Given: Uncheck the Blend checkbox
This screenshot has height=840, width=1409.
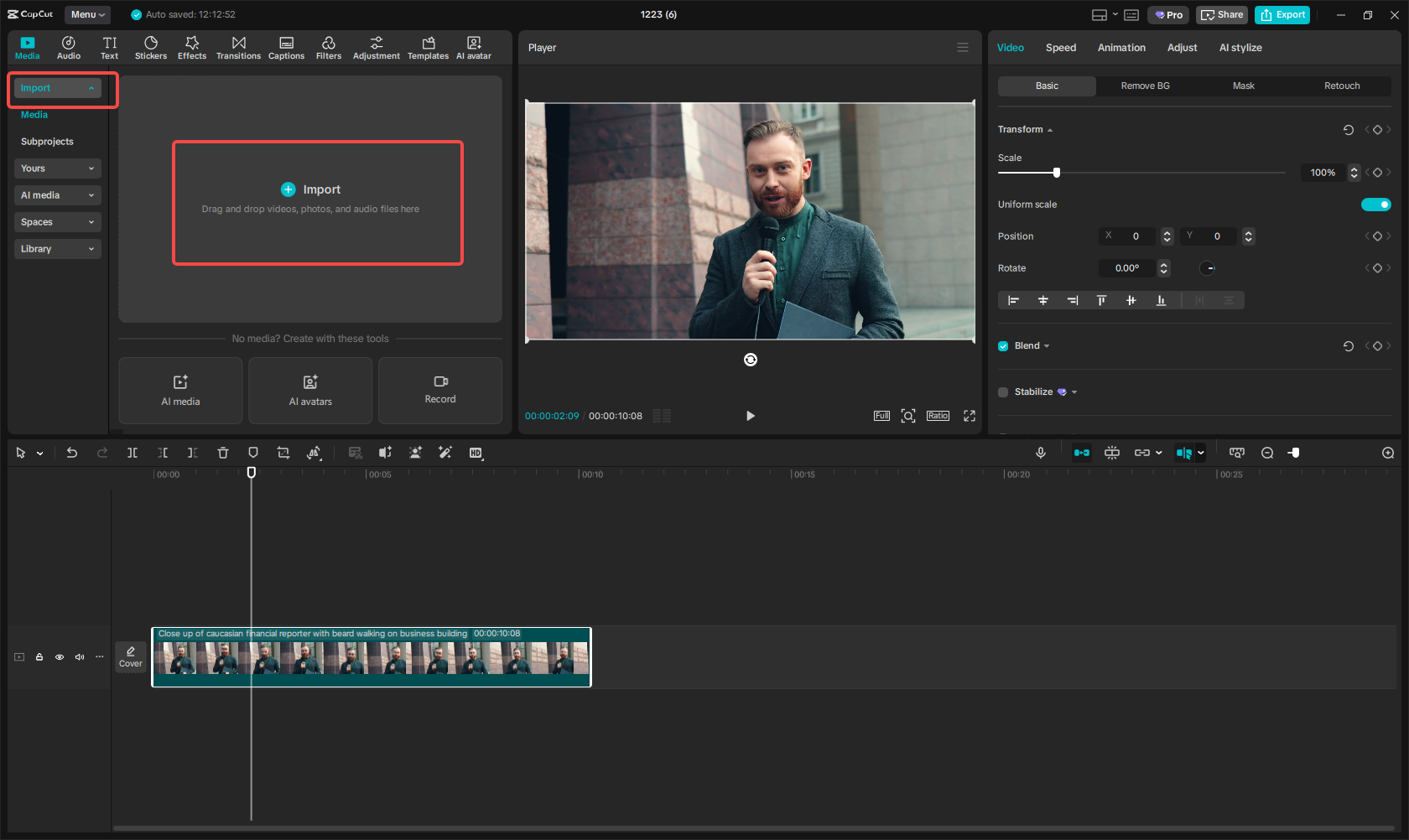Looking at the screenshot, I should click(x=1002, y=345).
